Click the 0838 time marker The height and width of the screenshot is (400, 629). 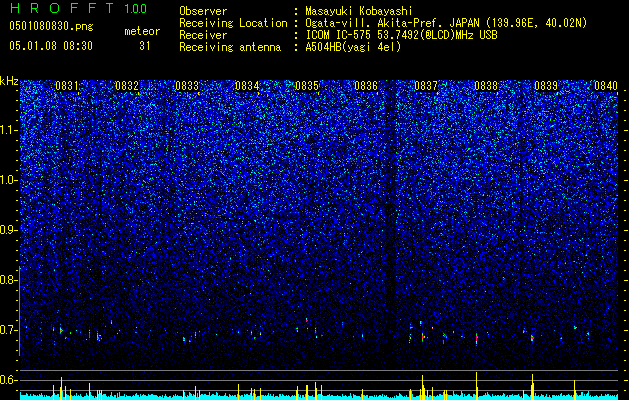(486, 86)
